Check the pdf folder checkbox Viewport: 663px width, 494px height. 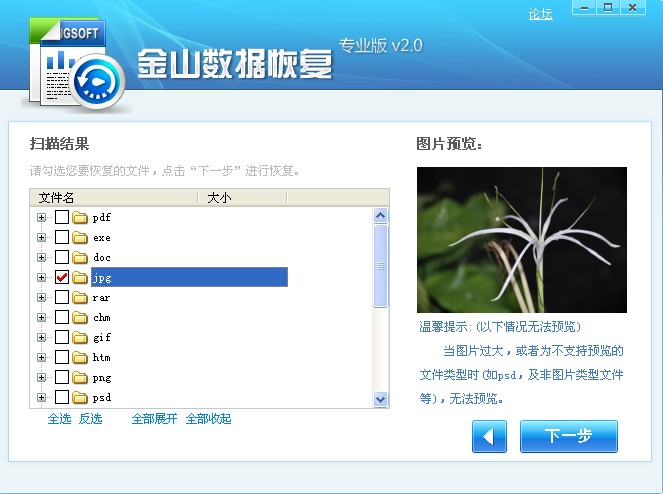(62, 217)
